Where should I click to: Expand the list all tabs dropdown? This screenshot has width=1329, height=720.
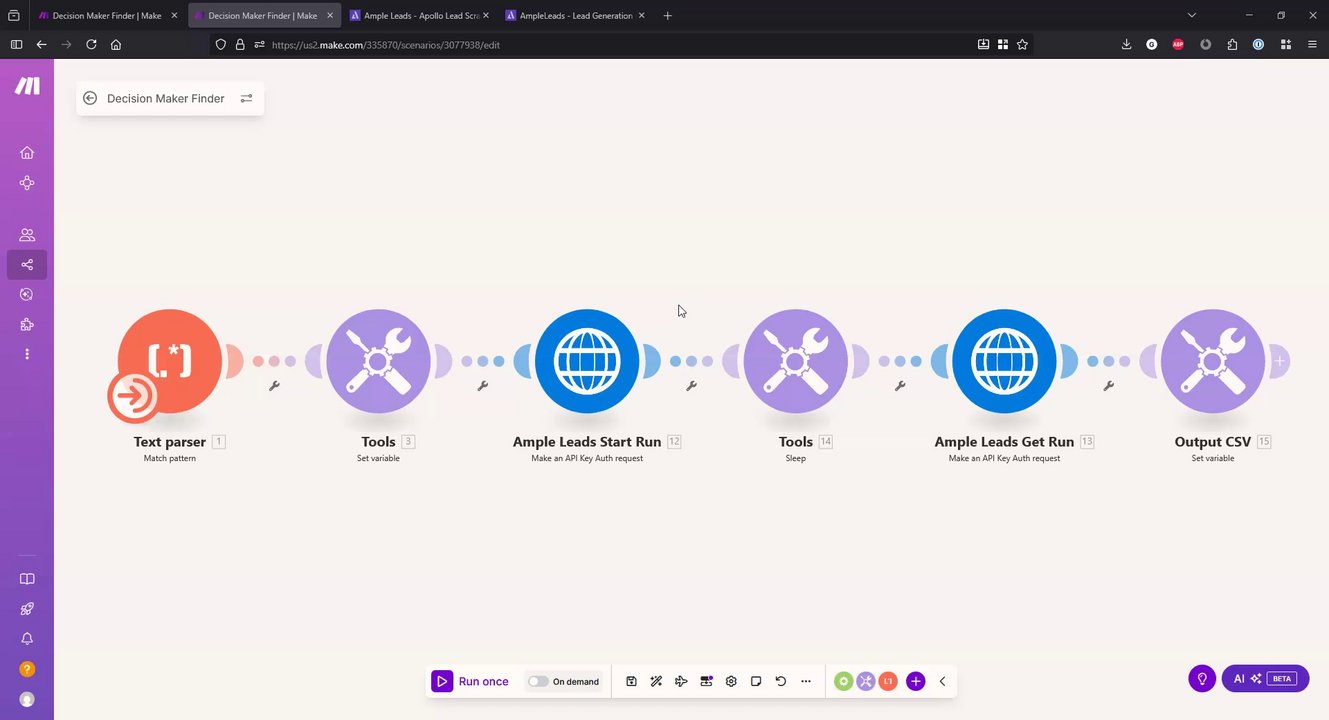pyautogui.click(x=1191, y=15)
